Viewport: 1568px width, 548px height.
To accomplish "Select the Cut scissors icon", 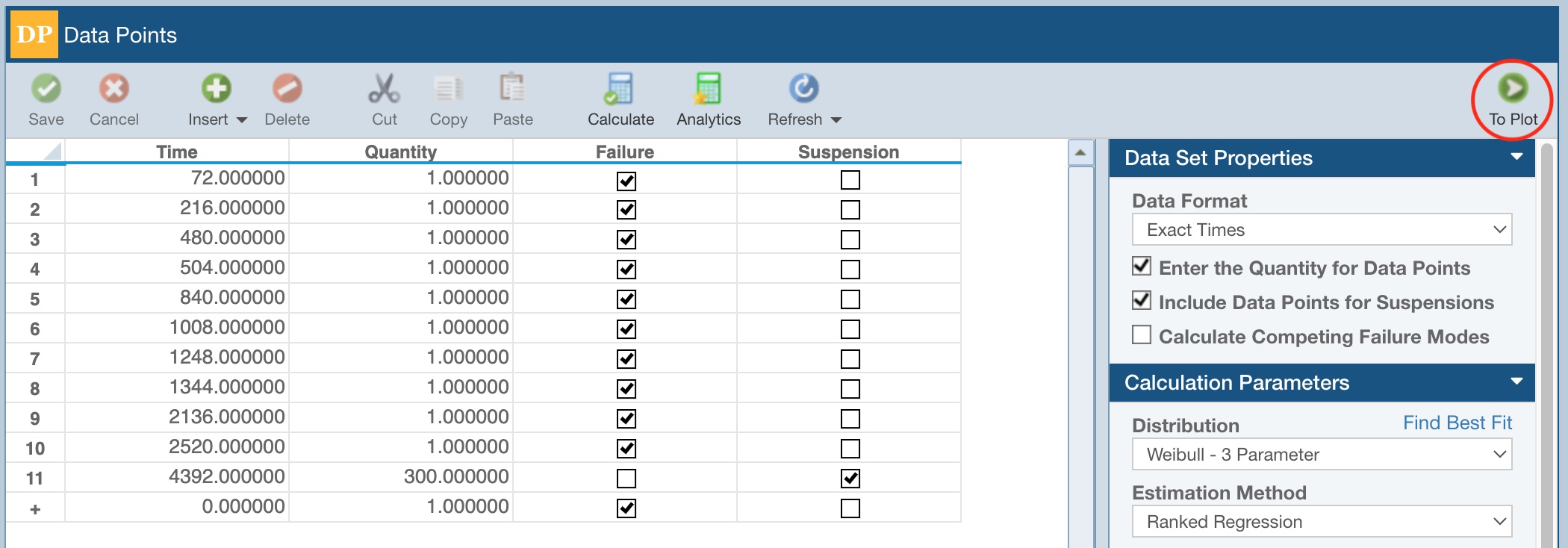I will point(384,89).
